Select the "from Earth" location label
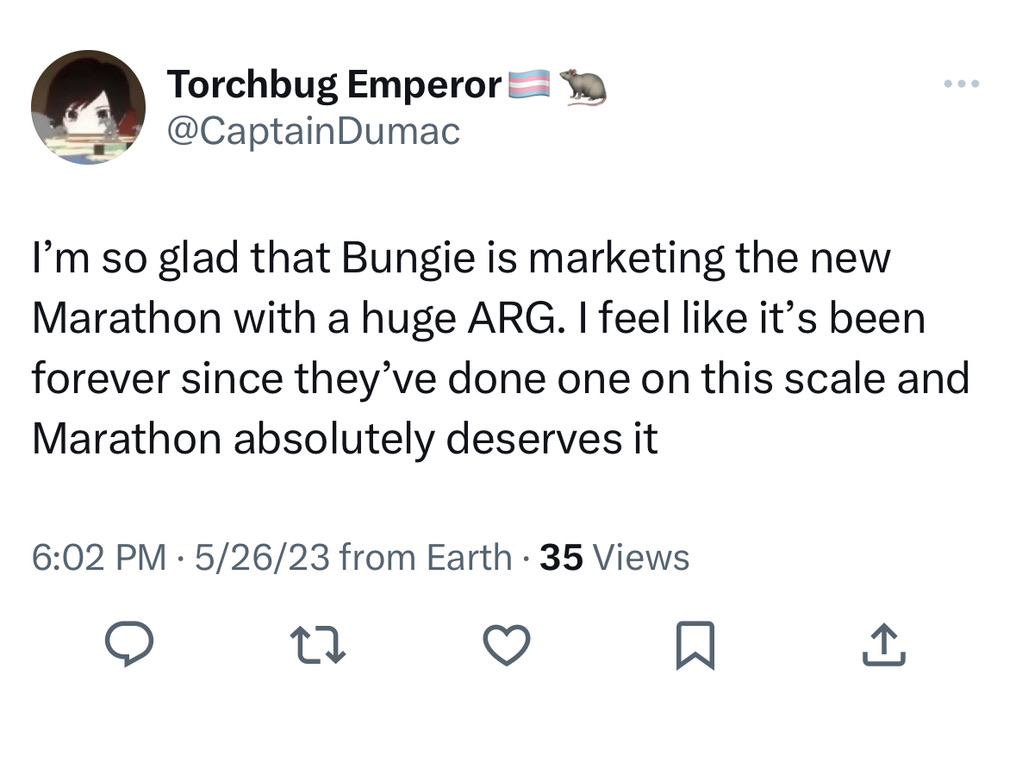The width and height of the screenshot is (1016, 775). (426, 557)
